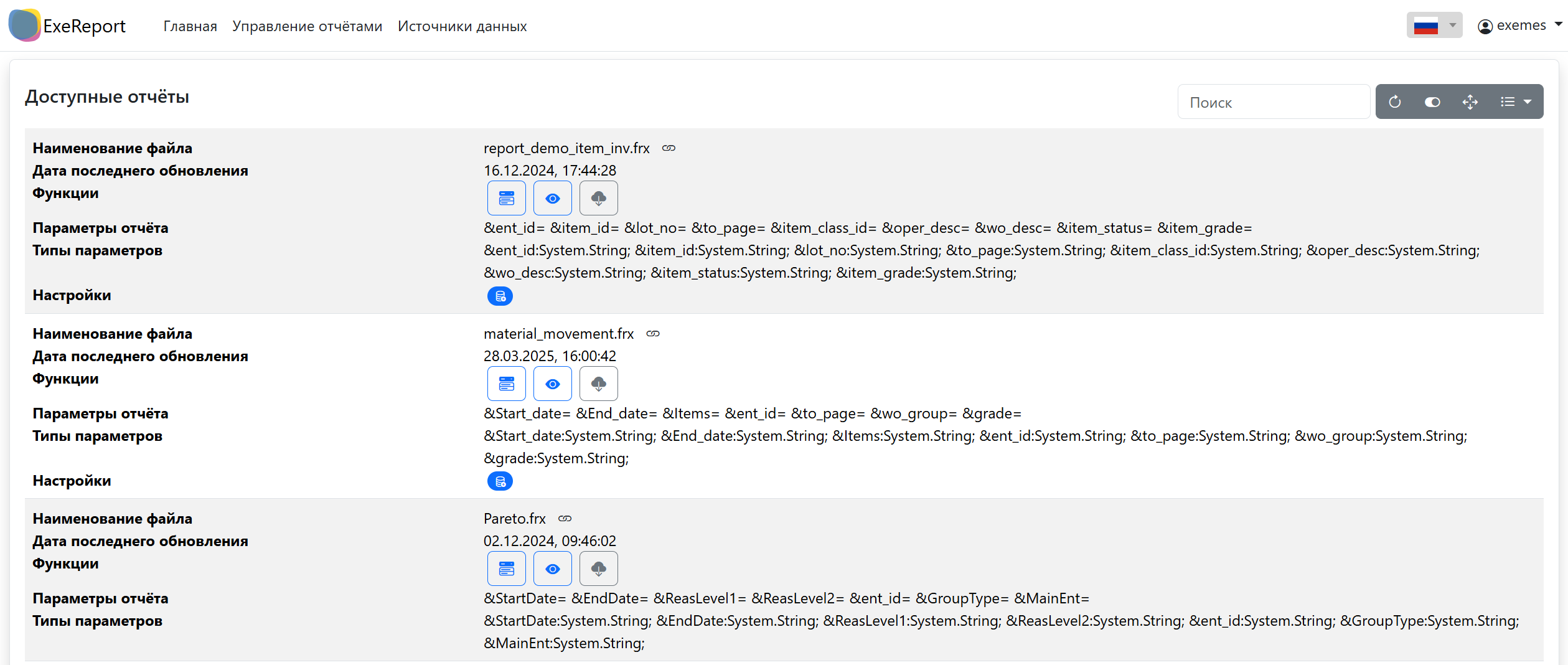Preview report_demo_item_inv.frx with eye icon

[x=552, y=199]
